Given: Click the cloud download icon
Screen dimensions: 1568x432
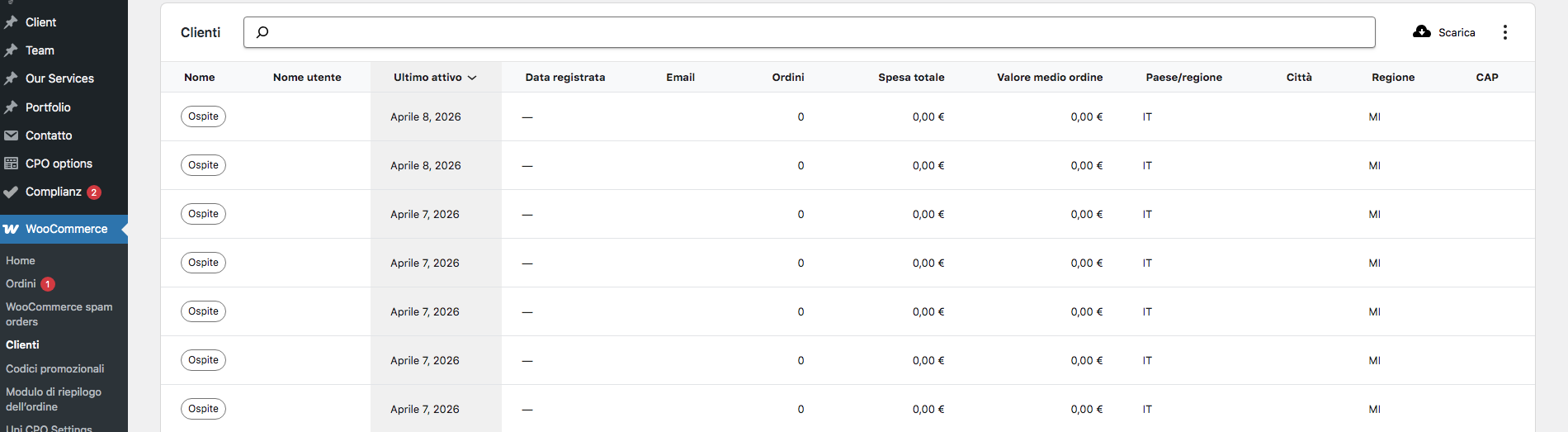Looking at the screenshot, I should click(x=1421, y=32).
